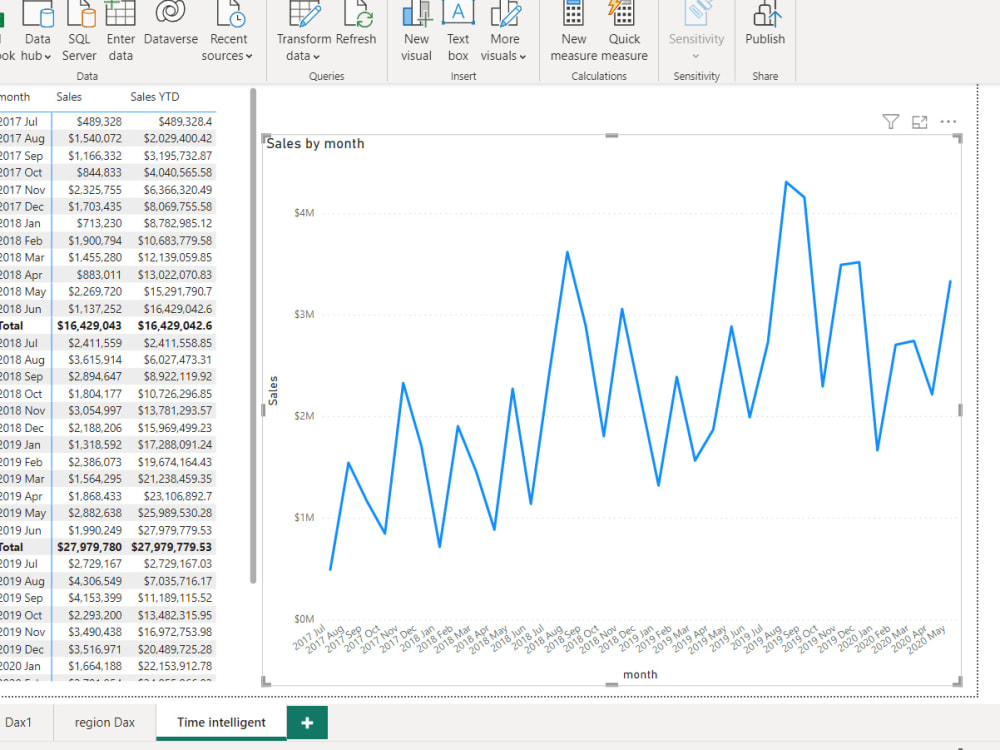Open the Sales by month visual in focus mode
Viewport: 1000px width, 750px height.
click(x=919, y=121)
